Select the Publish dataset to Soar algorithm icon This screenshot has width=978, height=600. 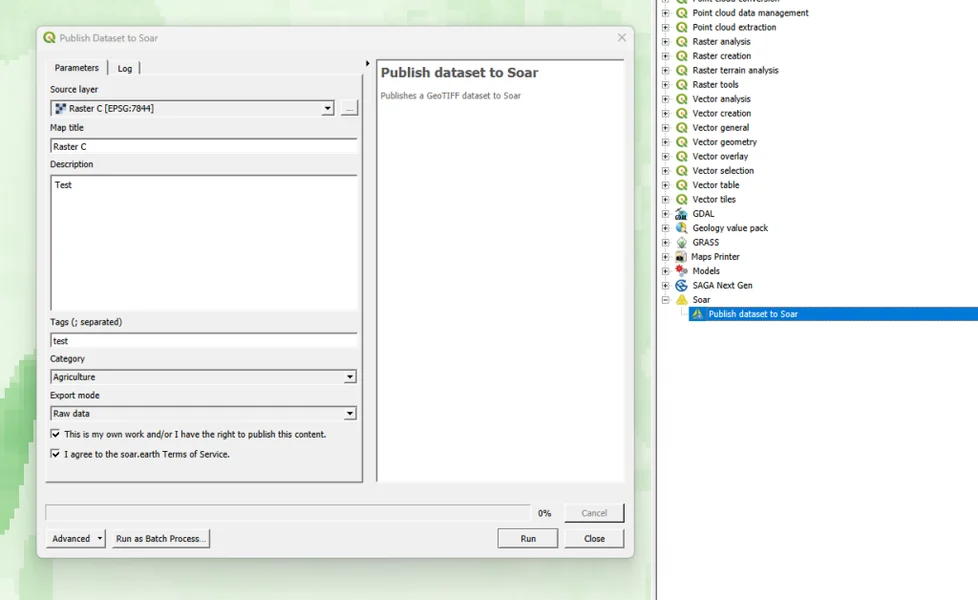pyautogui.click(x=695, y=313)
